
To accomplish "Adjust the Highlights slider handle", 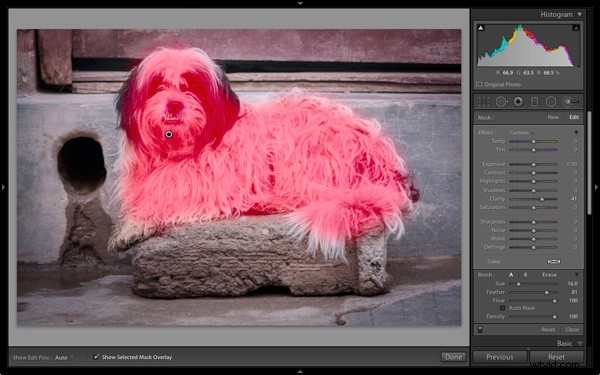I will coord(533,181).
